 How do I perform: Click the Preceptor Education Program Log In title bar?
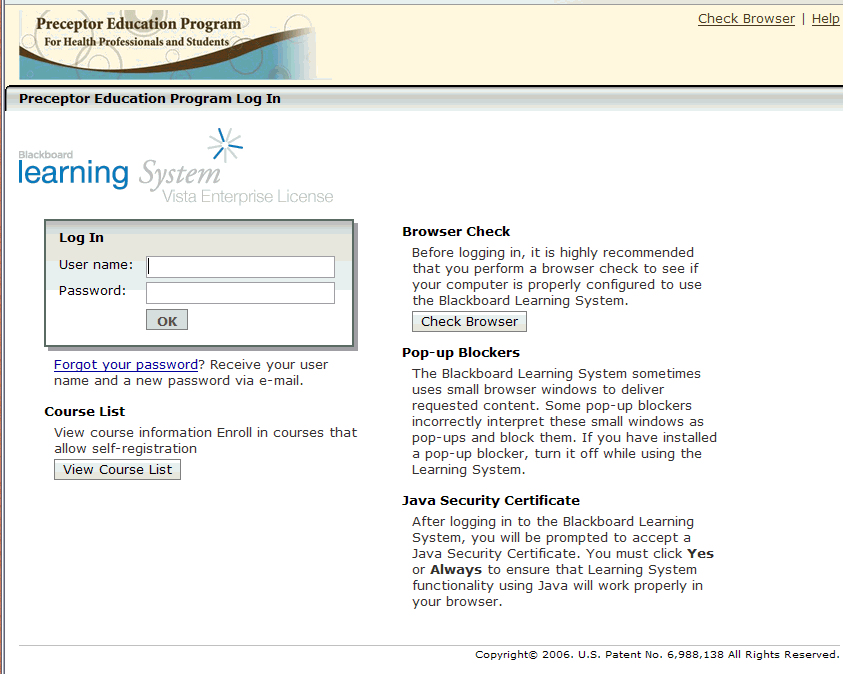150,99
